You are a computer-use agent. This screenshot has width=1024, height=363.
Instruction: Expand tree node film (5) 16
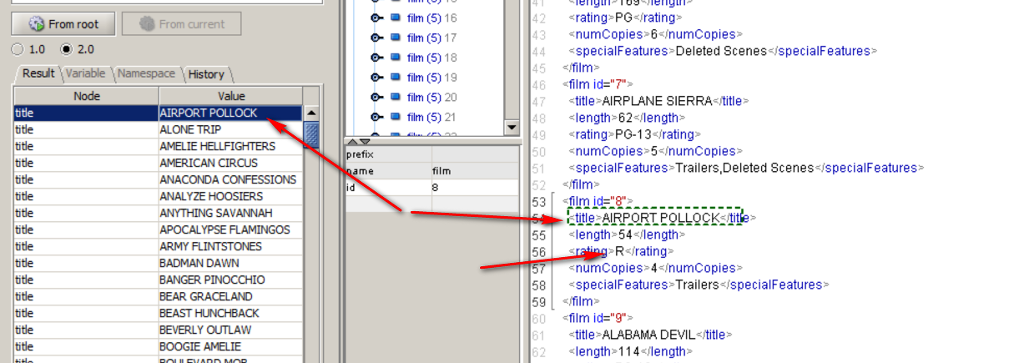pos(377,18)
